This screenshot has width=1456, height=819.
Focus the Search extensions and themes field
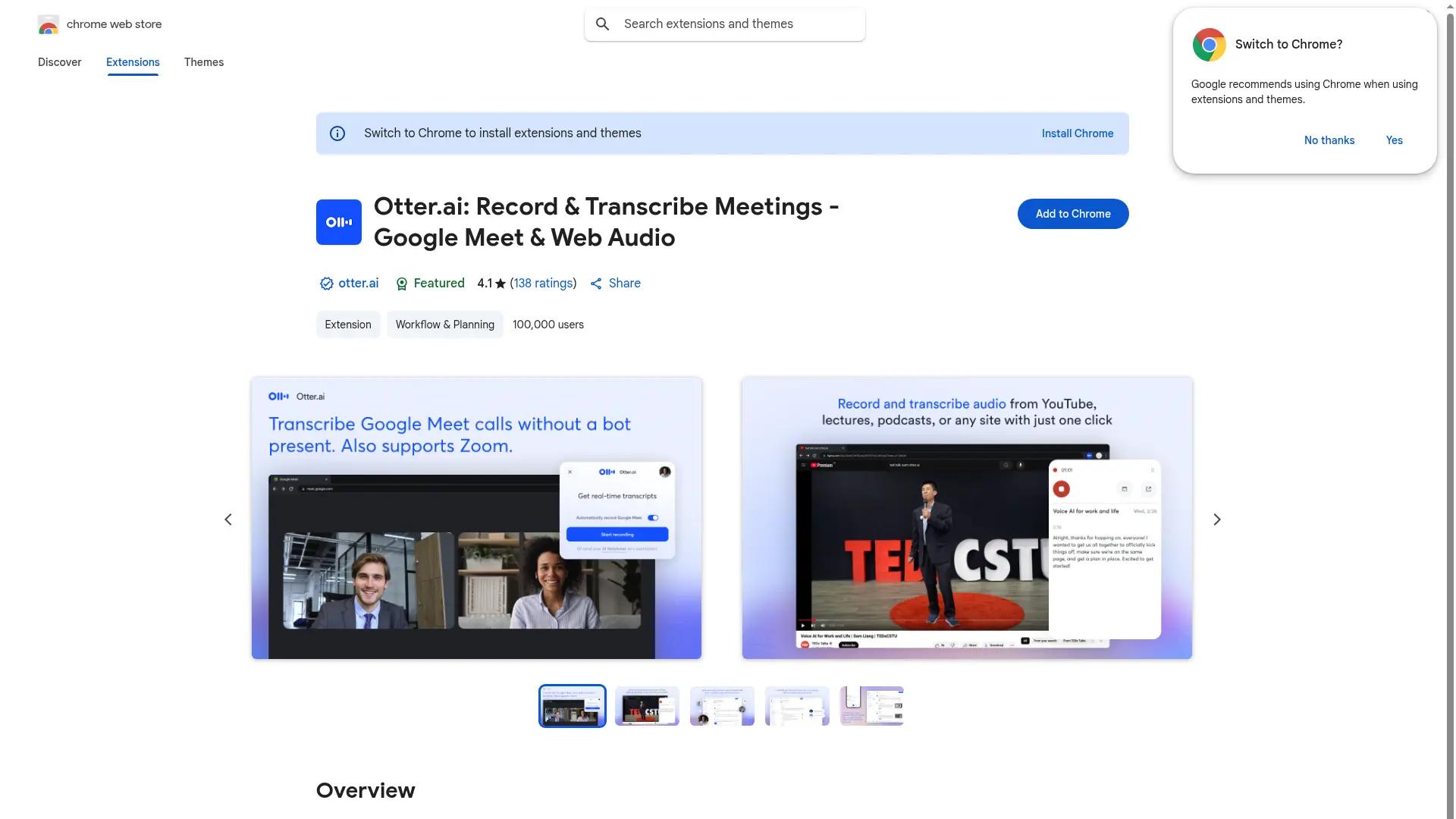[x=725, y=24]
